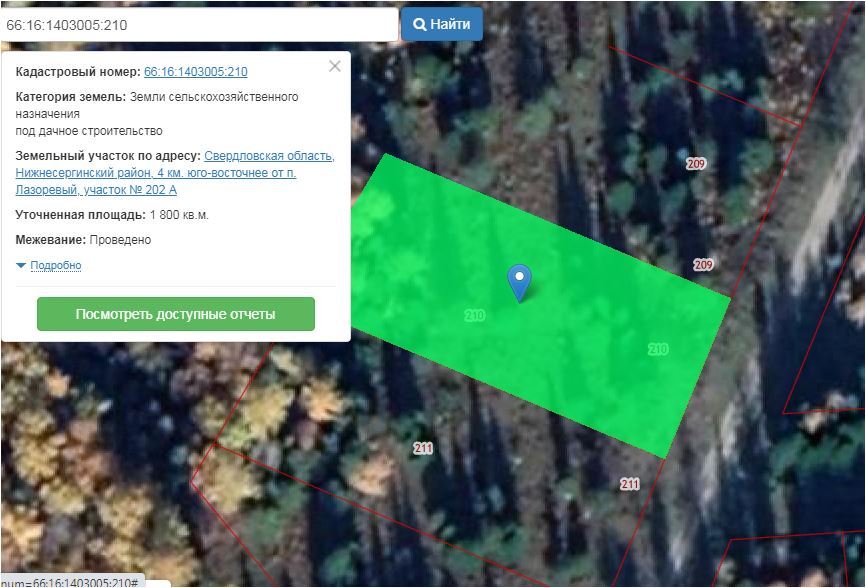Focus the cadastral number search field
This screenshot has height=588, width=866.
click(x=199, y=25)
